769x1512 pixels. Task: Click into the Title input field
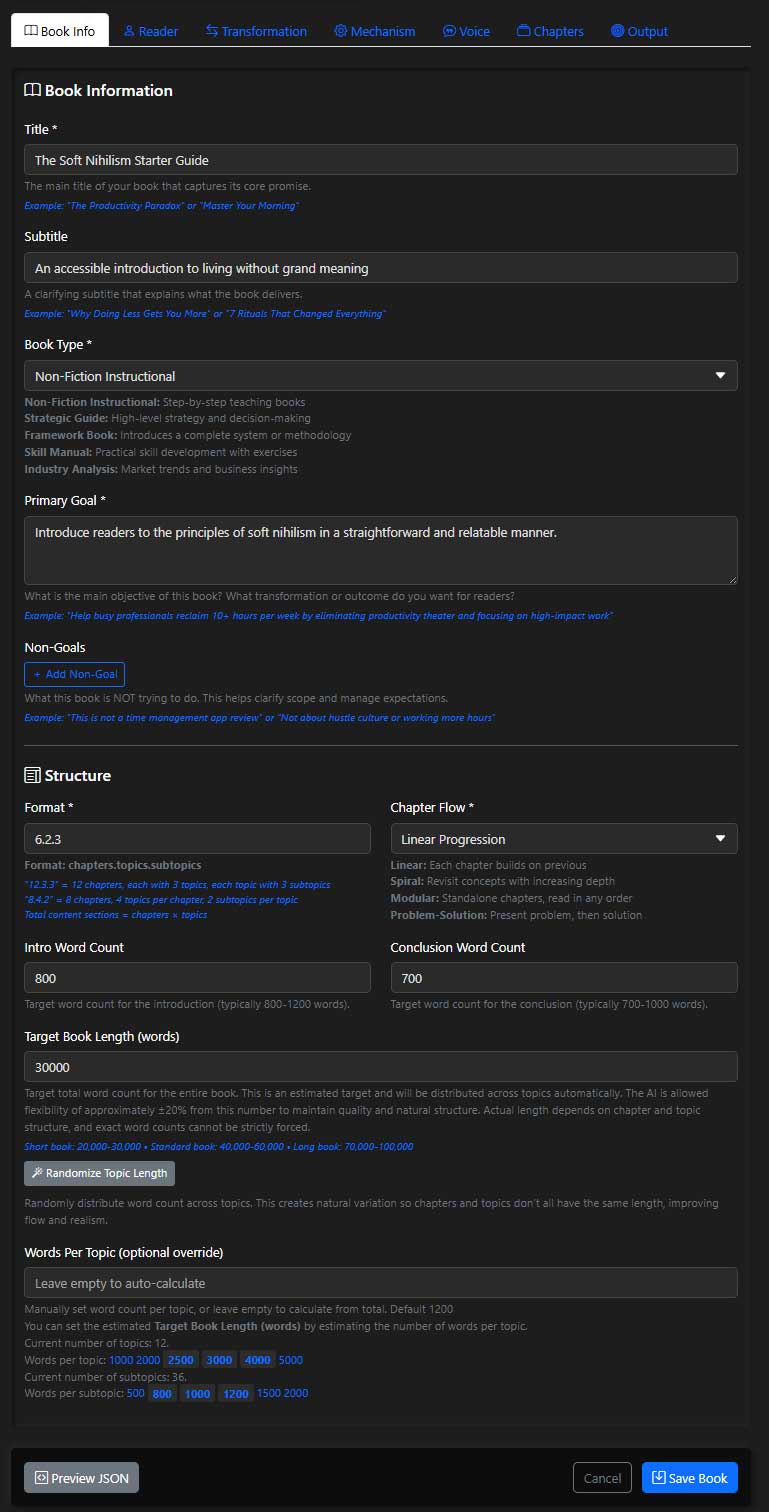pos(380,160)
